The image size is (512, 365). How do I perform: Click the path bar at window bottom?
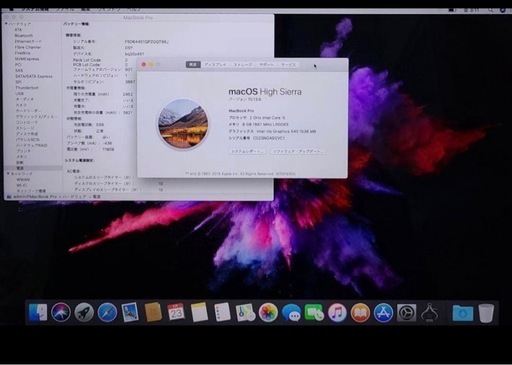[139, 197]
